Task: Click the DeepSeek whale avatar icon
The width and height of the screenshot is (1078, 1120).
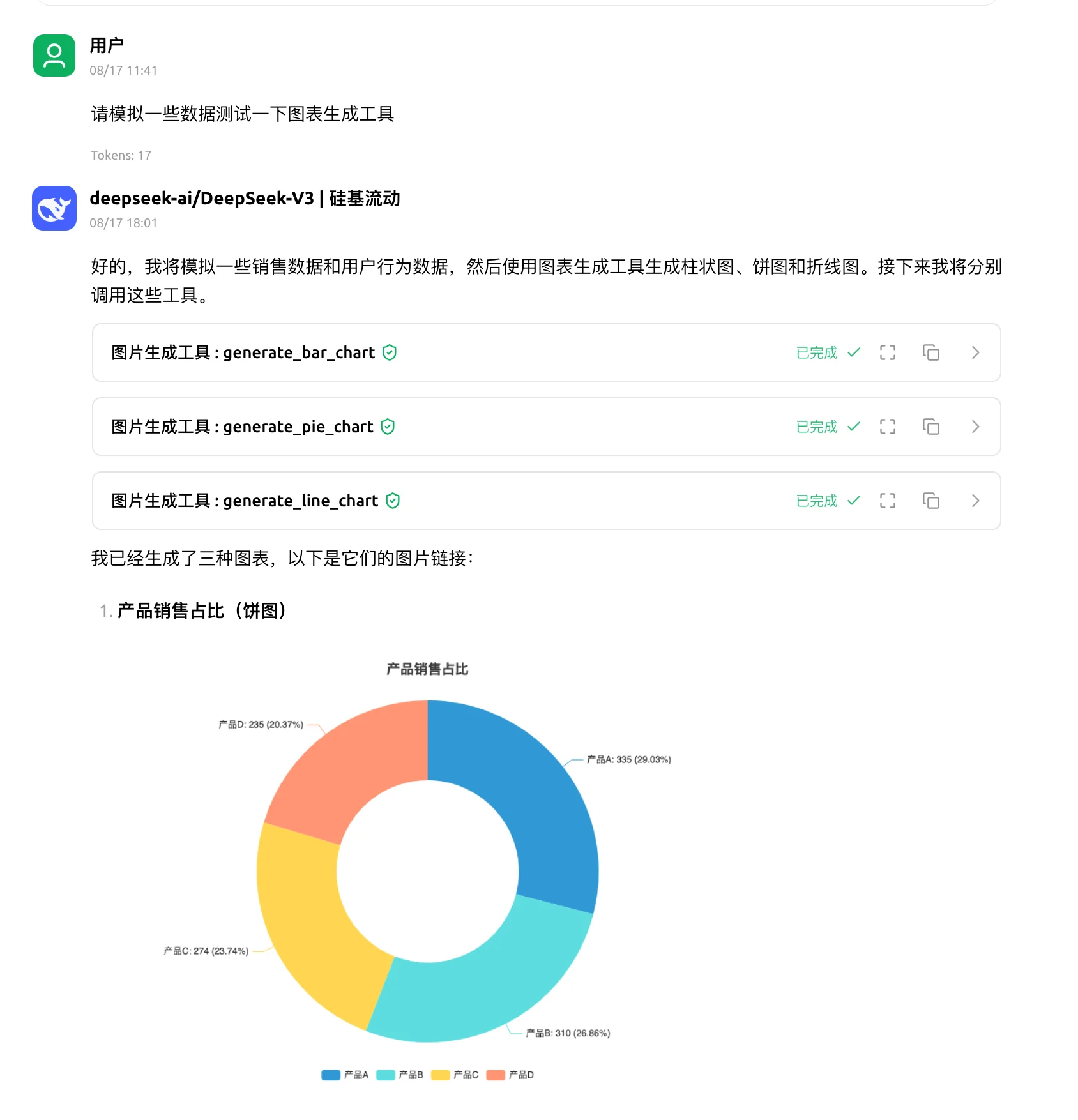Action: pyautogui.click(x=54, y=208)
